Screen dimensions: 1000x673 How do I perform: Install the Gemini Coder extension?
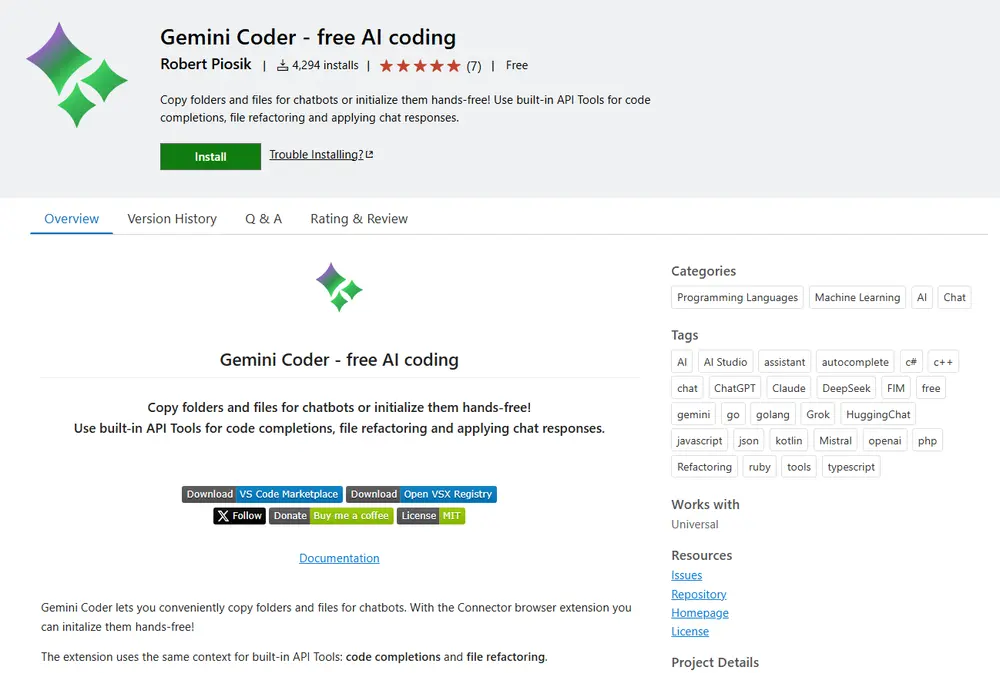pyautogui.click(x=210, y=156)
